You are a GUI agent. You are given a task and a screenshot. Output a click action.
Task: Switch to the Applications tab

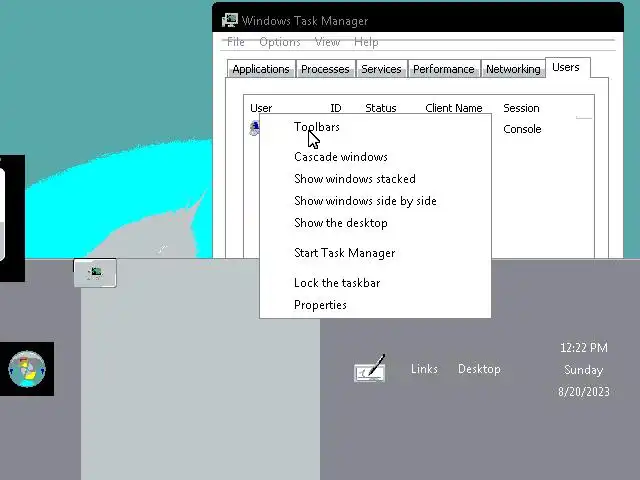pyautogui.click(x=261, y=69)
